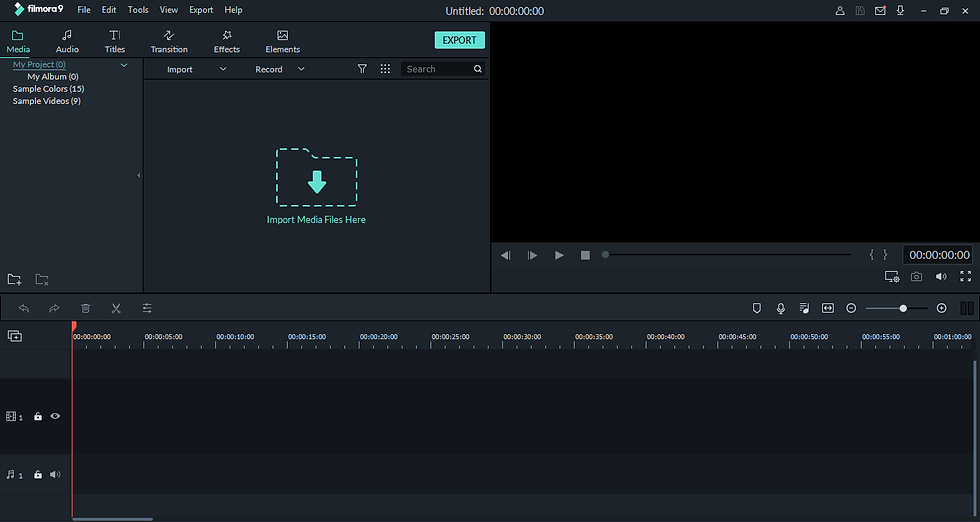Click the preview progress slider handle
The image size is (980, 522).
pos(605,254)
